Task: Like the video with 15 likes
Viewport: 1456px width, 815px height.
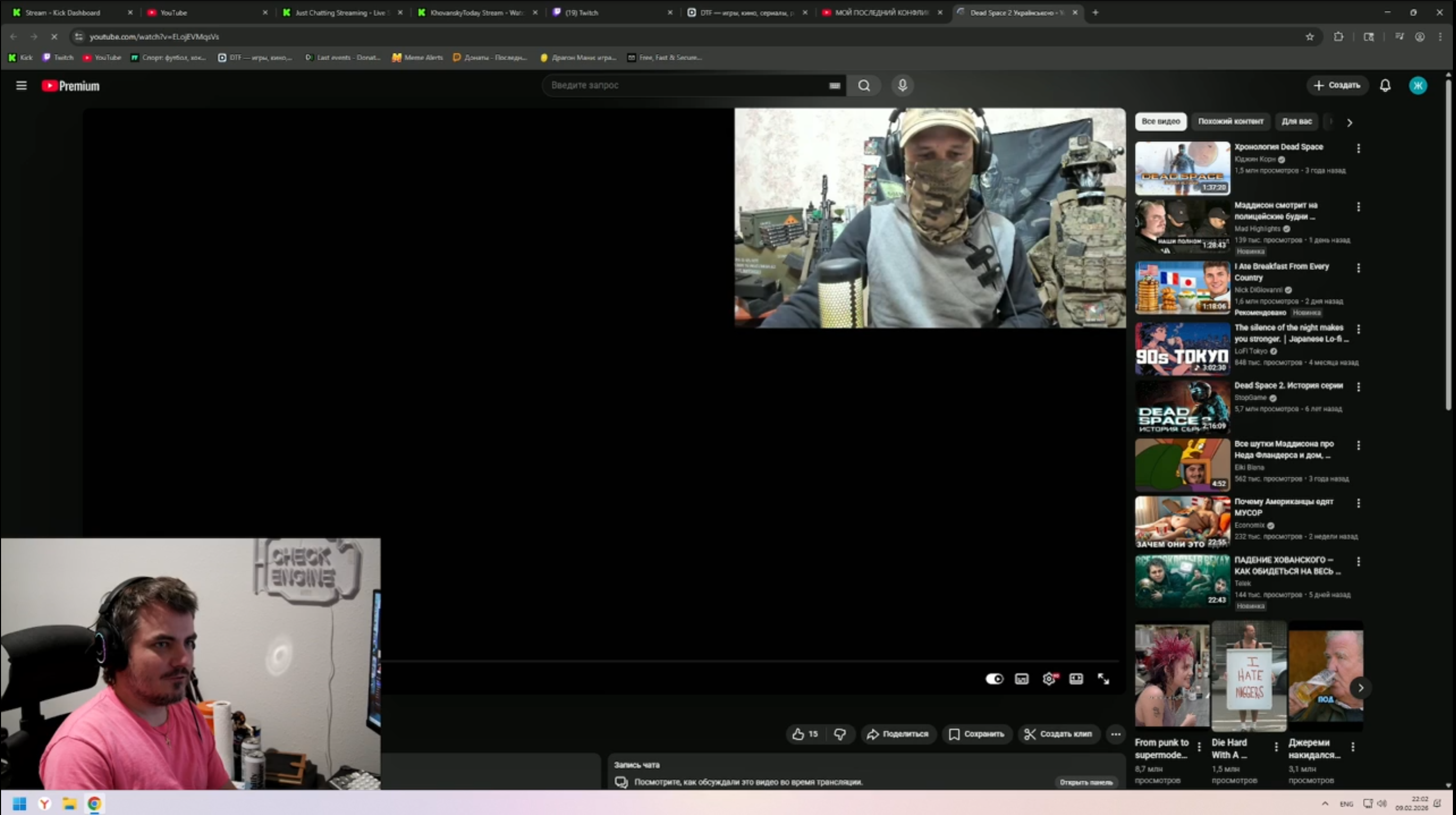Action: (805, 734)
